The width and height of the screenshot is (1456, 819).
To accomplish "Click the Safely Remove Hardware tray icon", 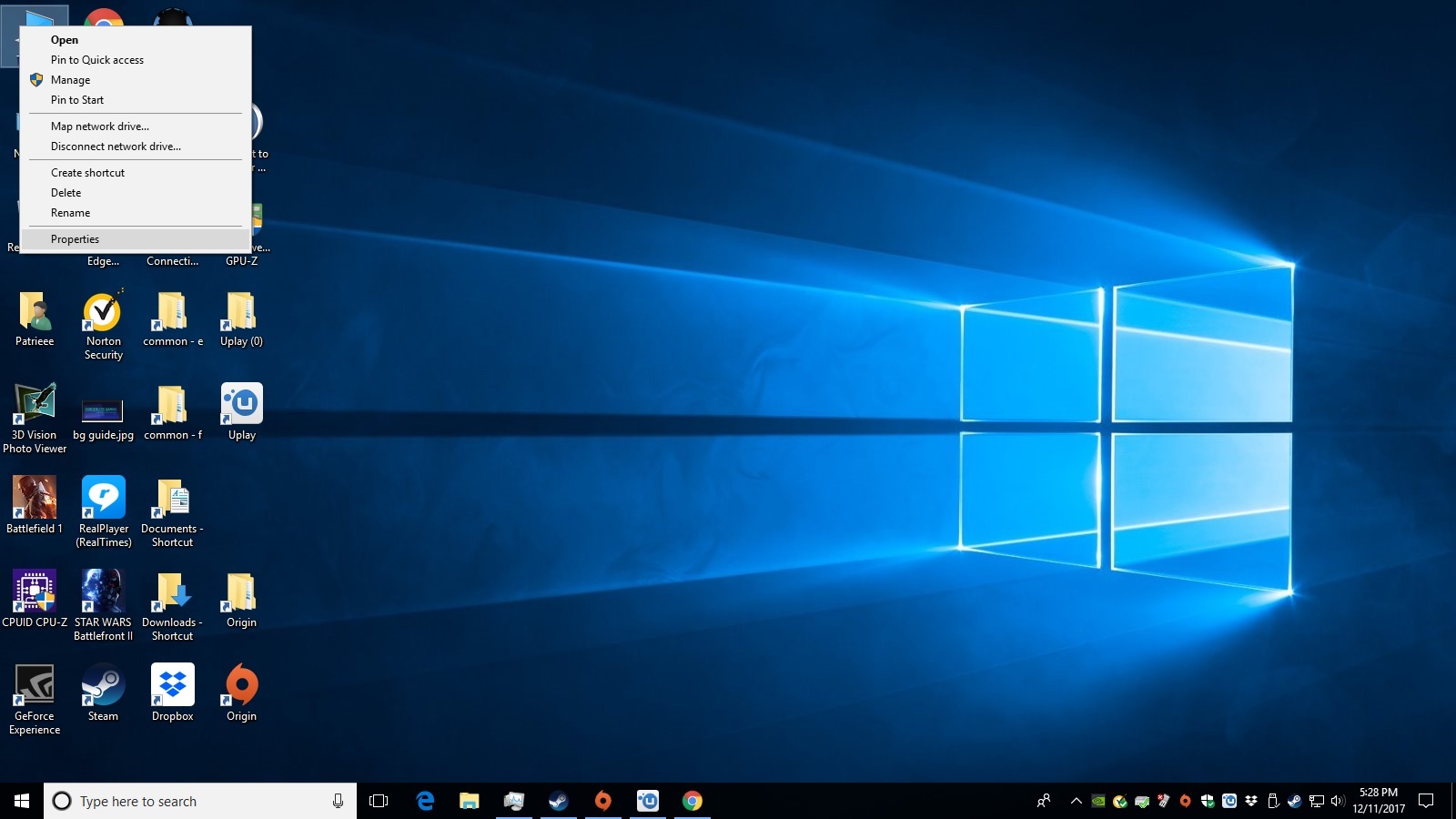I will coord(1273,801).
